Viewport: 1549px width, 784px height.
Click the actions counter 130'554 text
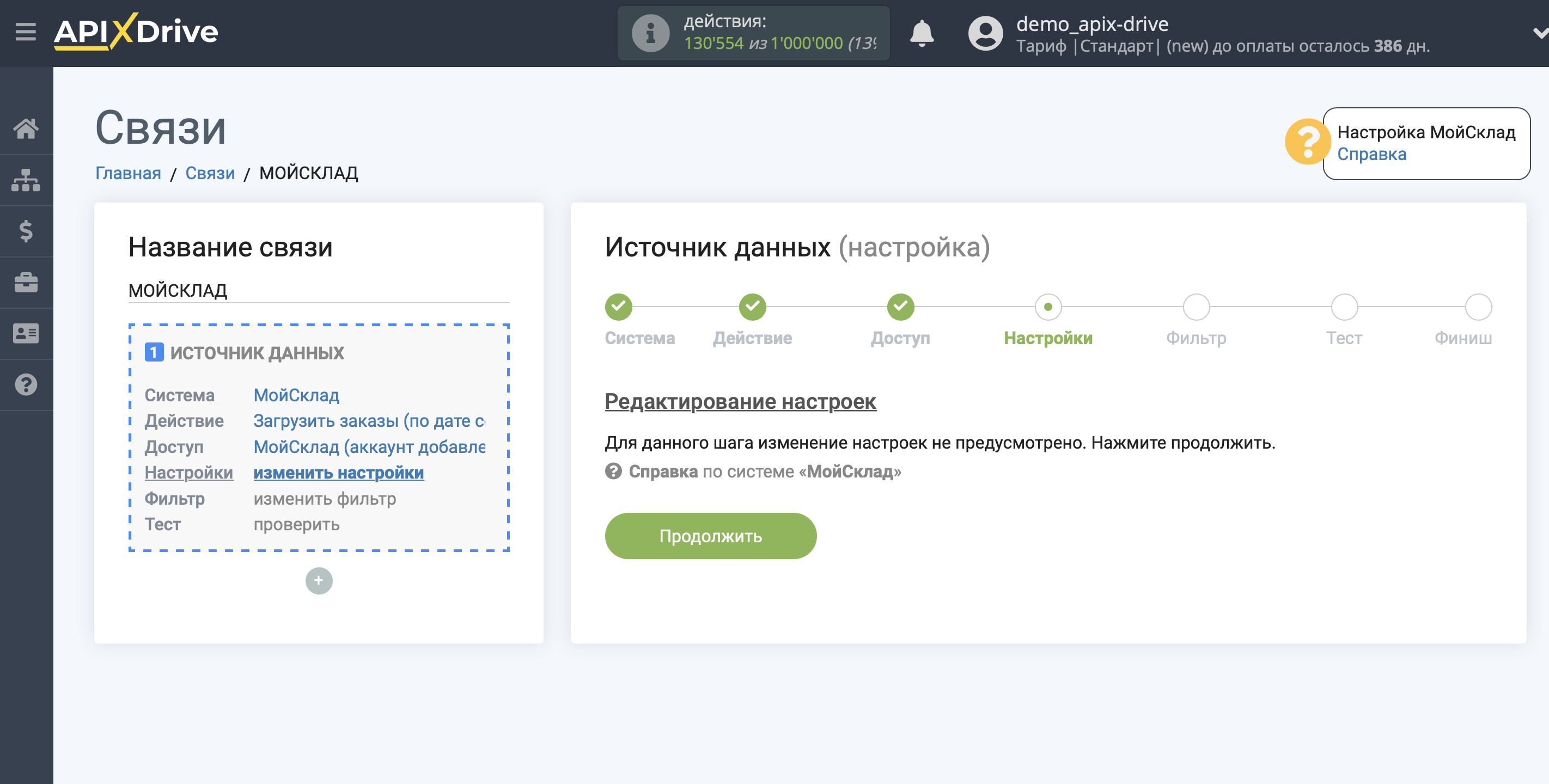point(713,44)
